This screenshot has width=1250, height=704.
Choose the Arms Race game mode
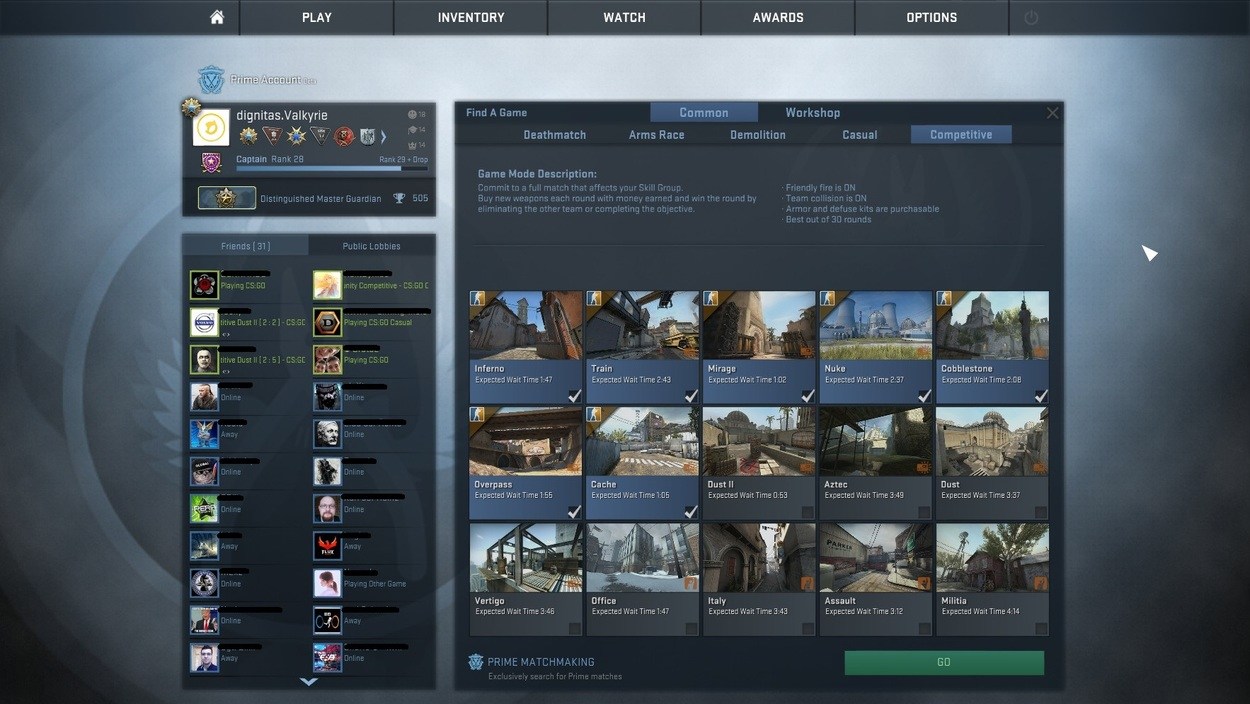pyautogui.click(x=657, y=135)
